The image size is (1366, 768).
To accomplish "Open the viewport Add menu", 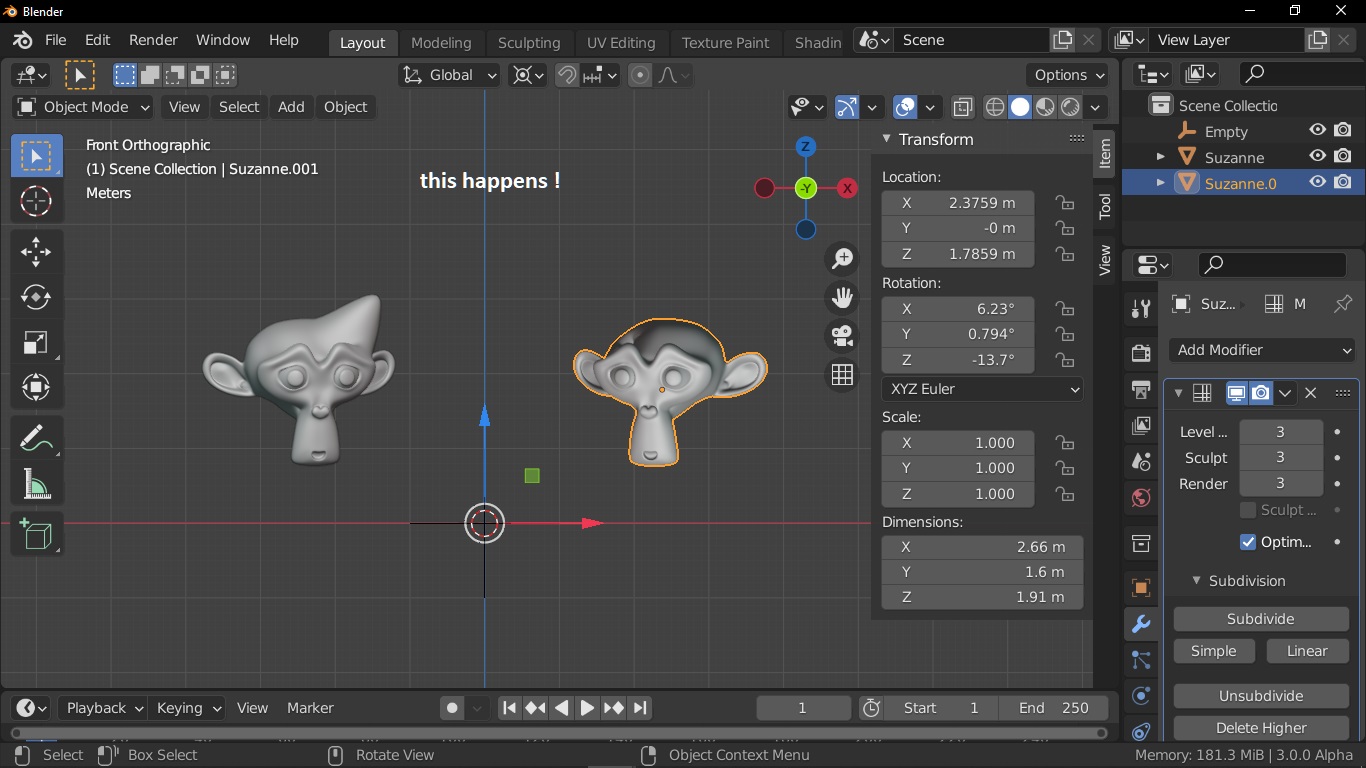I will click(291, 107).
